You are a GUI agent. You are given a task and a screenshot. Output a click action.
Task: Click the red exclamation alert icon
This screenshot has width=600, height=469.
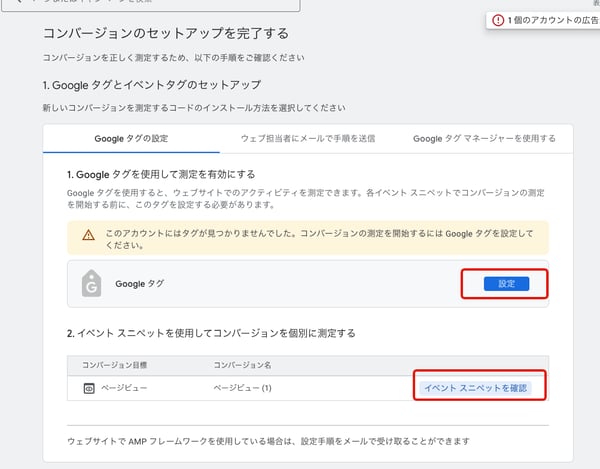[499, 20]
